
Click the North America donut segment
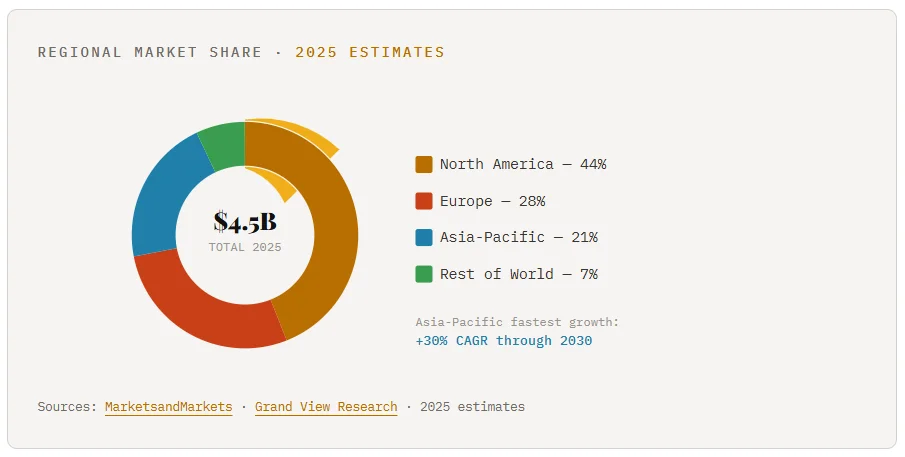pos(332,240)
